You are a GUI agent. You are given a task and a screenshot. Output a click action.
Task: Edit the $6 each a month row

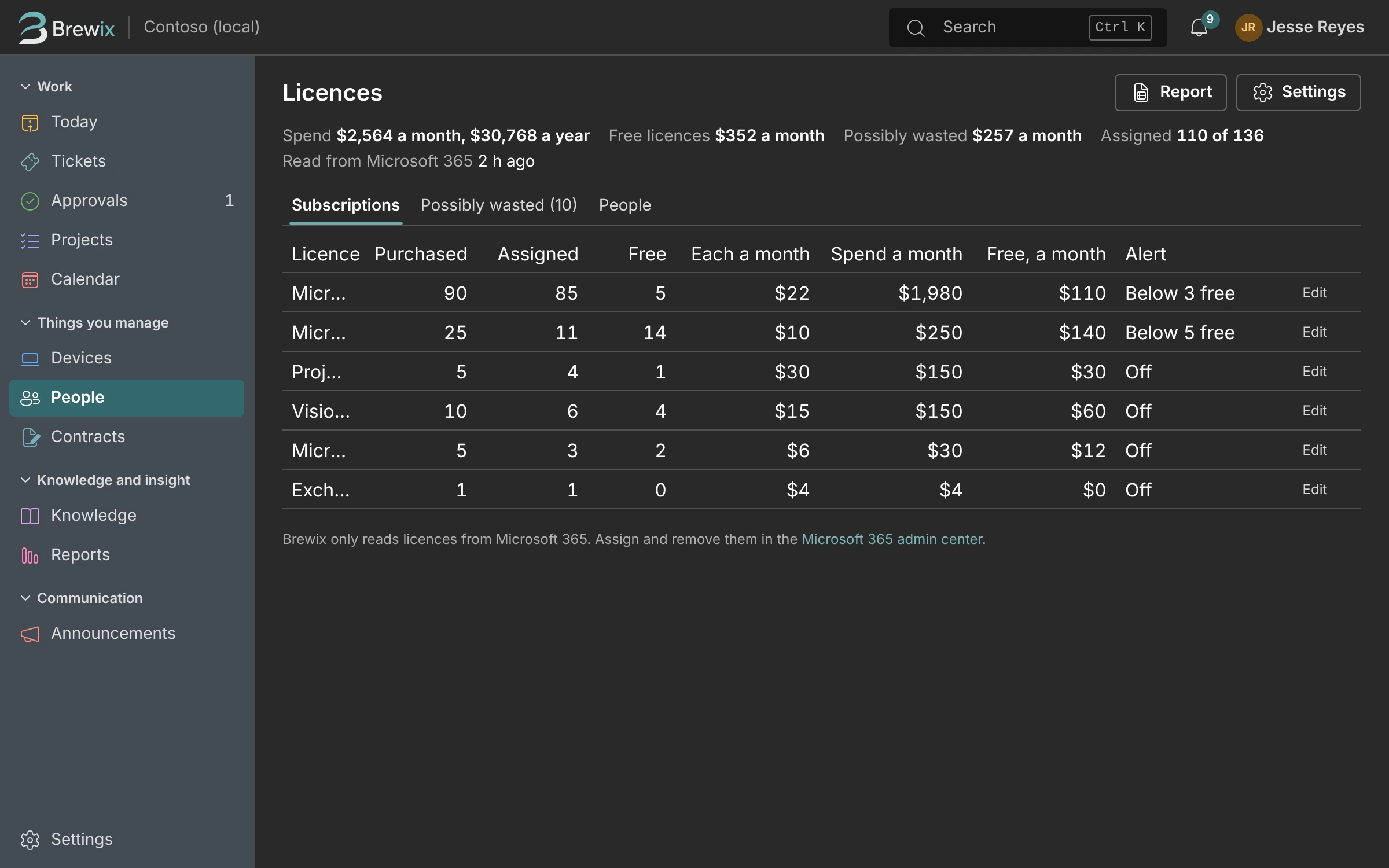(1314, 450)
